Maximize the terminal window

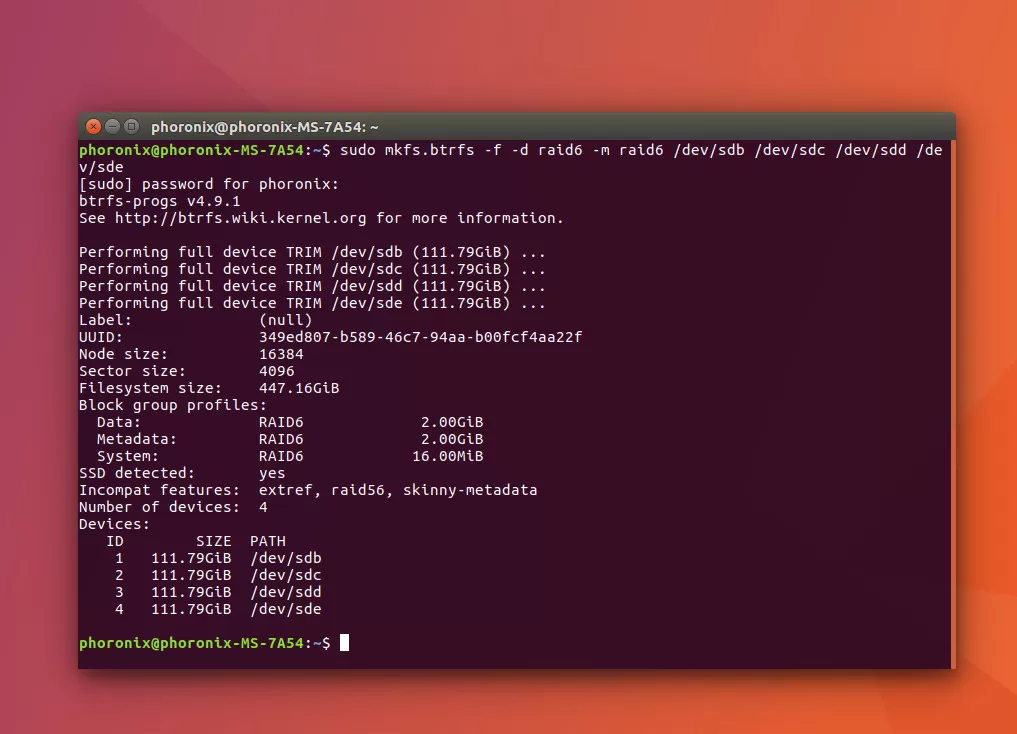pyautogui.click(x=131, y=126)
